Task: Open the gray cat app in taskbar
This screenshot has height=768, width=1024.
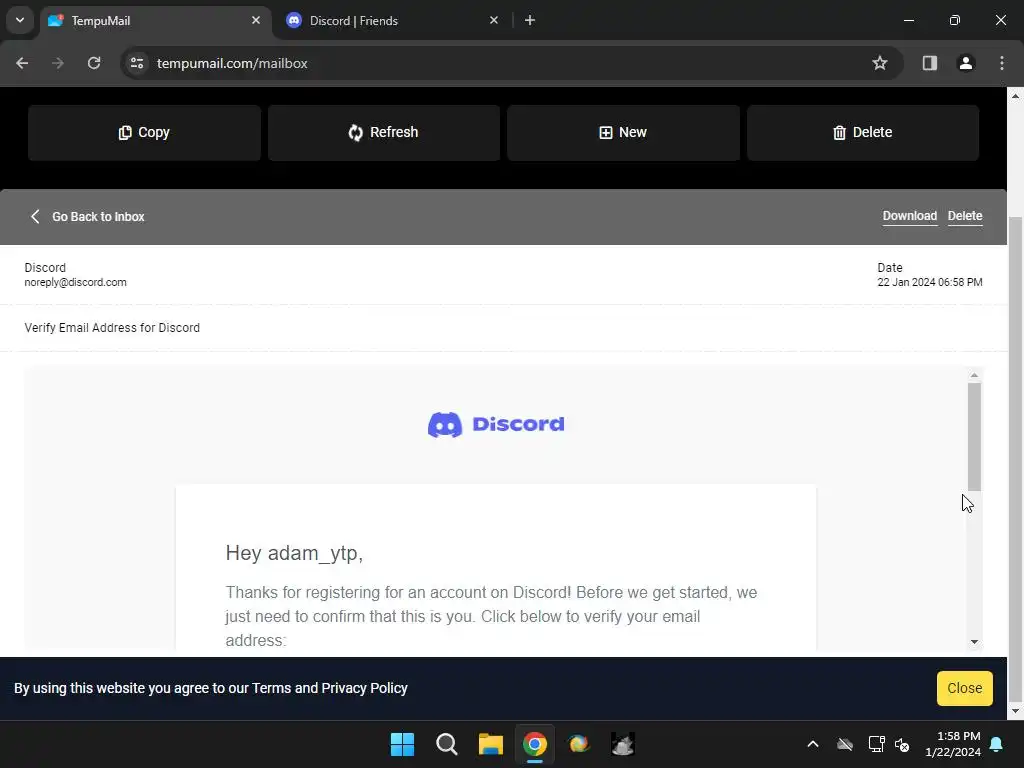Action: click(x=623, y=744)
